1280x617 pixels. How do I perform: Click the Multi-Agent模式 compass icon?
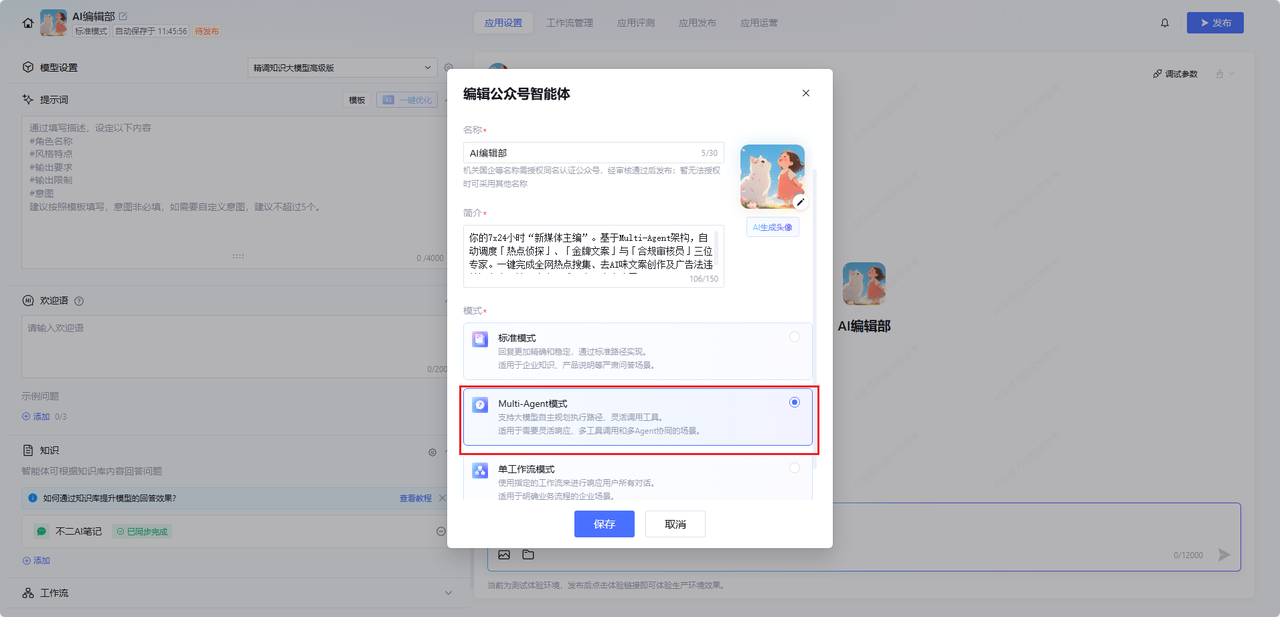click(480, 405)
